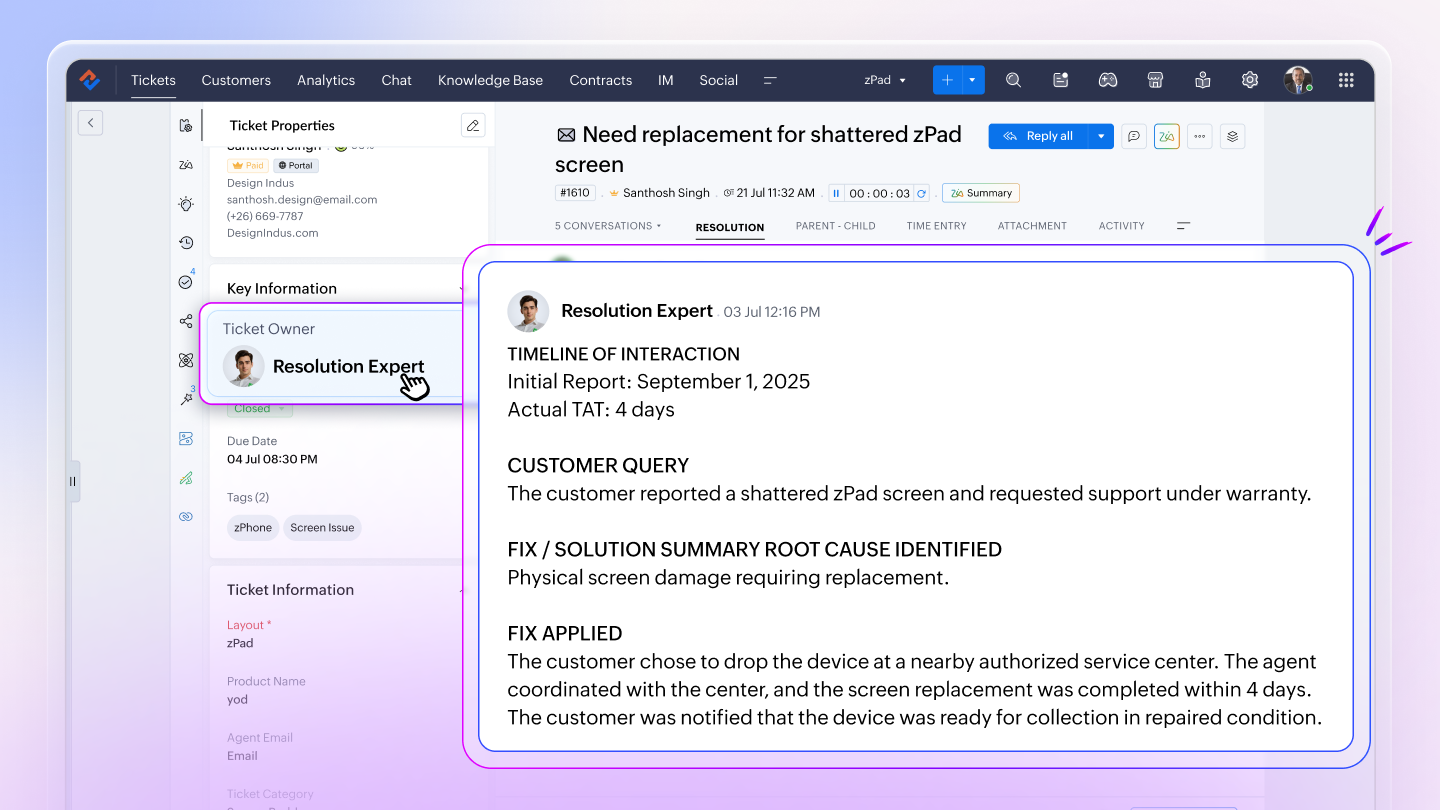1440x810 pixels.
Task: Open the notifications note icon in the top bar
Action: [1061, 80]
